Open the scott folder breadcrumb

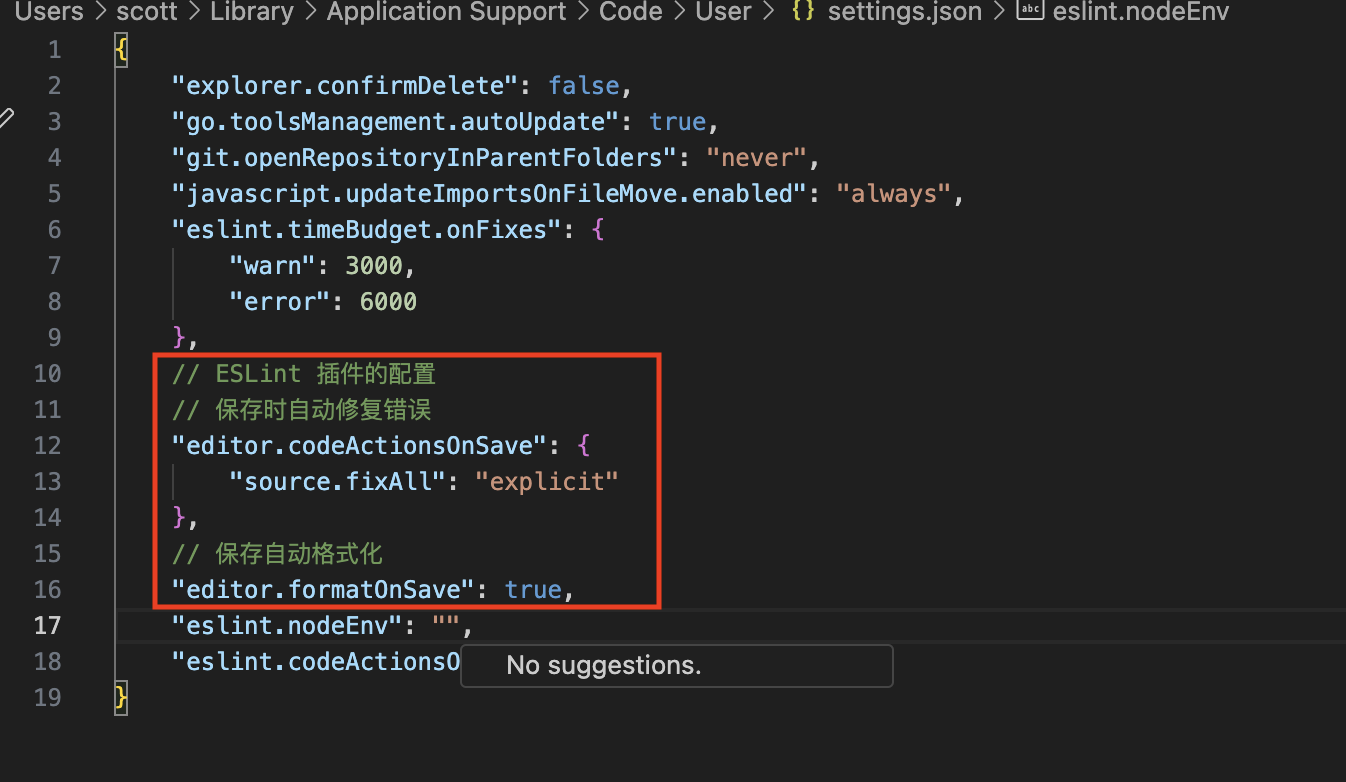[x=146, y=12]
